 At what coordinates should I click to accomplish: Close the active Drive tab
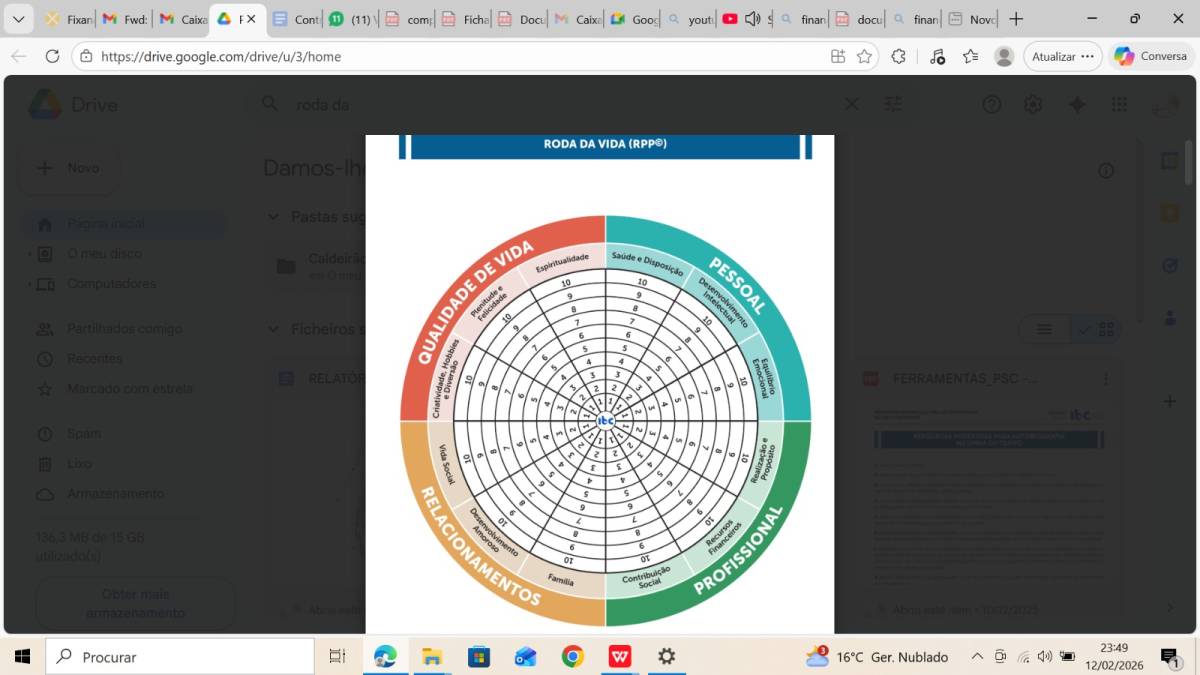(252, 19)
